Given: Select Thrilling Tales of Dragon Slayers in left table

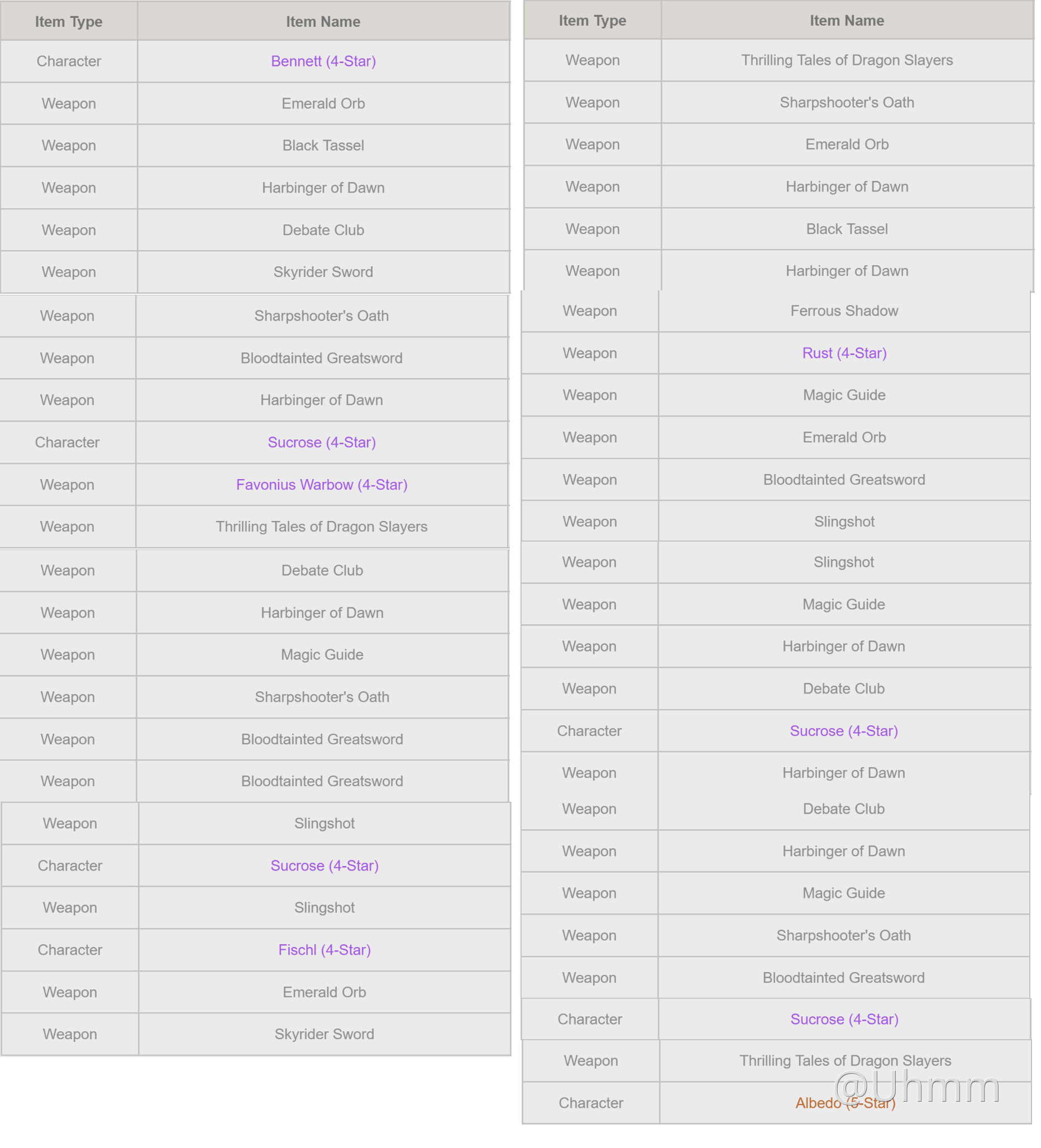Looking at the screenshot, I should click(x=322, y=527).
